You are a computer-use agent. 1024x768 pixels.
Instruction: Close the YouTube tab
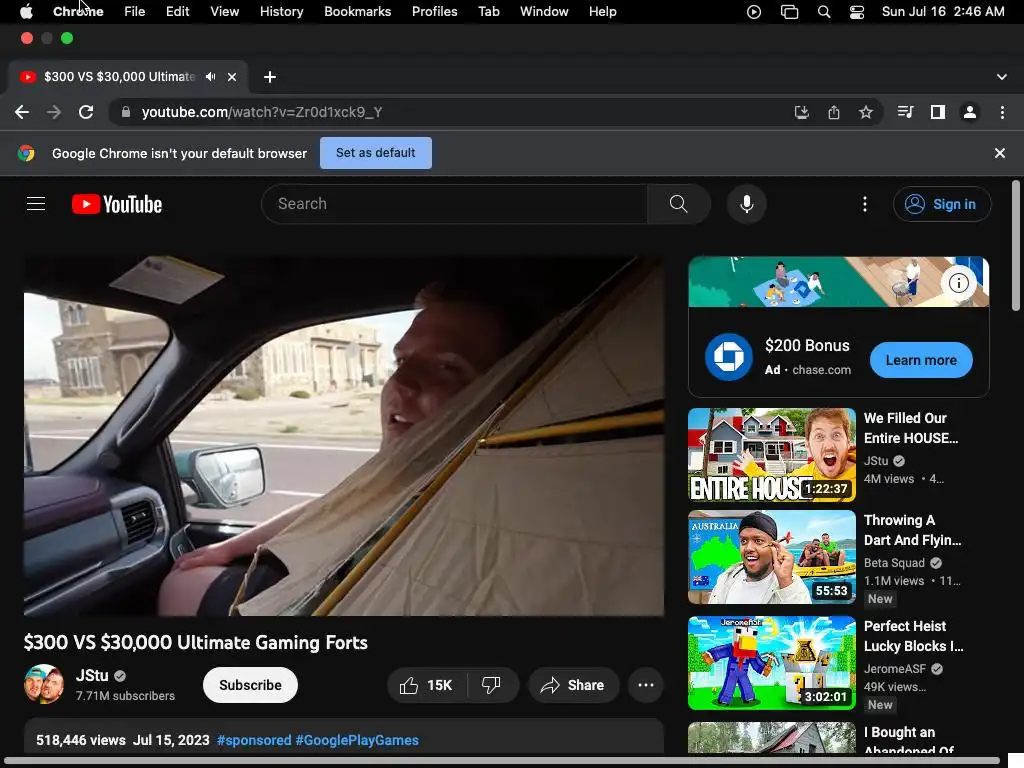click(x=232, y=77)
